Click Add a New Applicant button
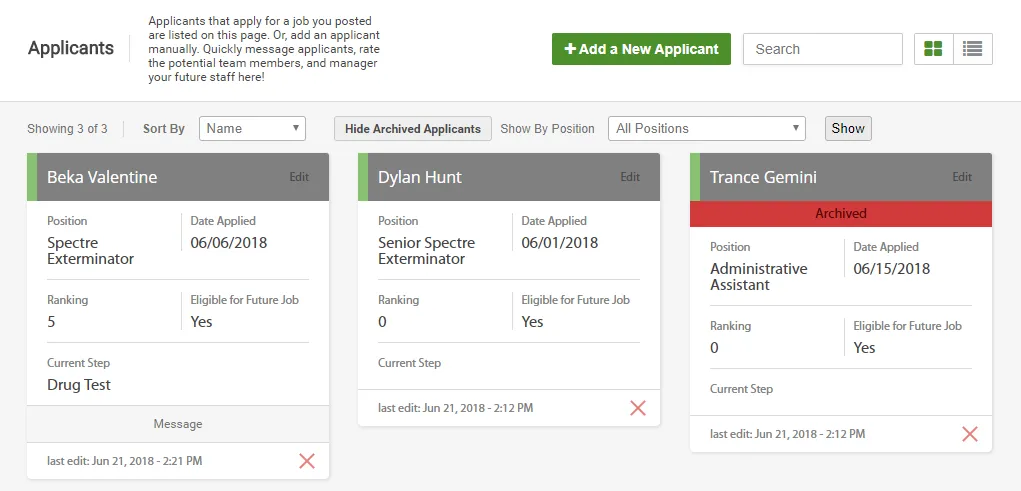Screen dimensions: 1021x491 [x=641, y=49]
